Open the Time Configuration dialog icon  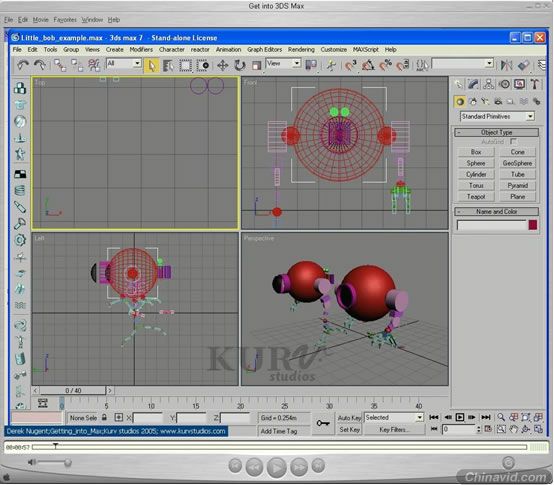(488, 429)
